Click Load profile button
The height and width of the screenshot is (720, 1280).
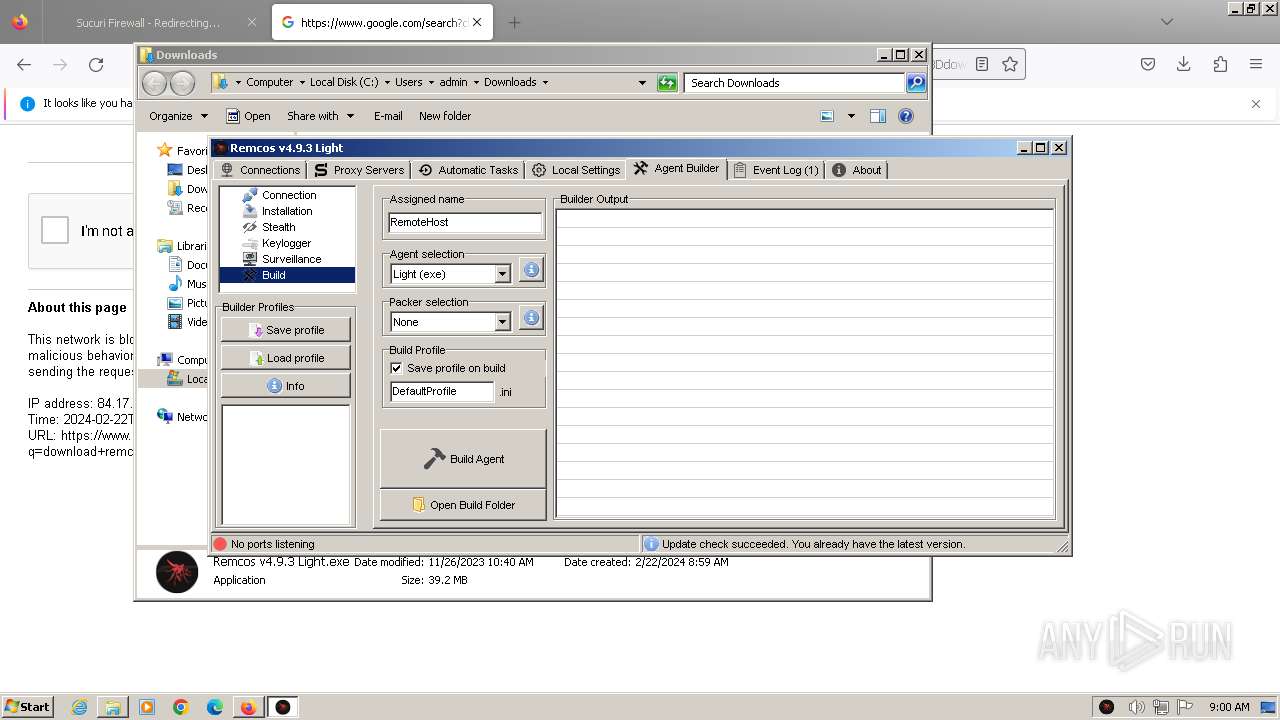(x=286, y=358)
